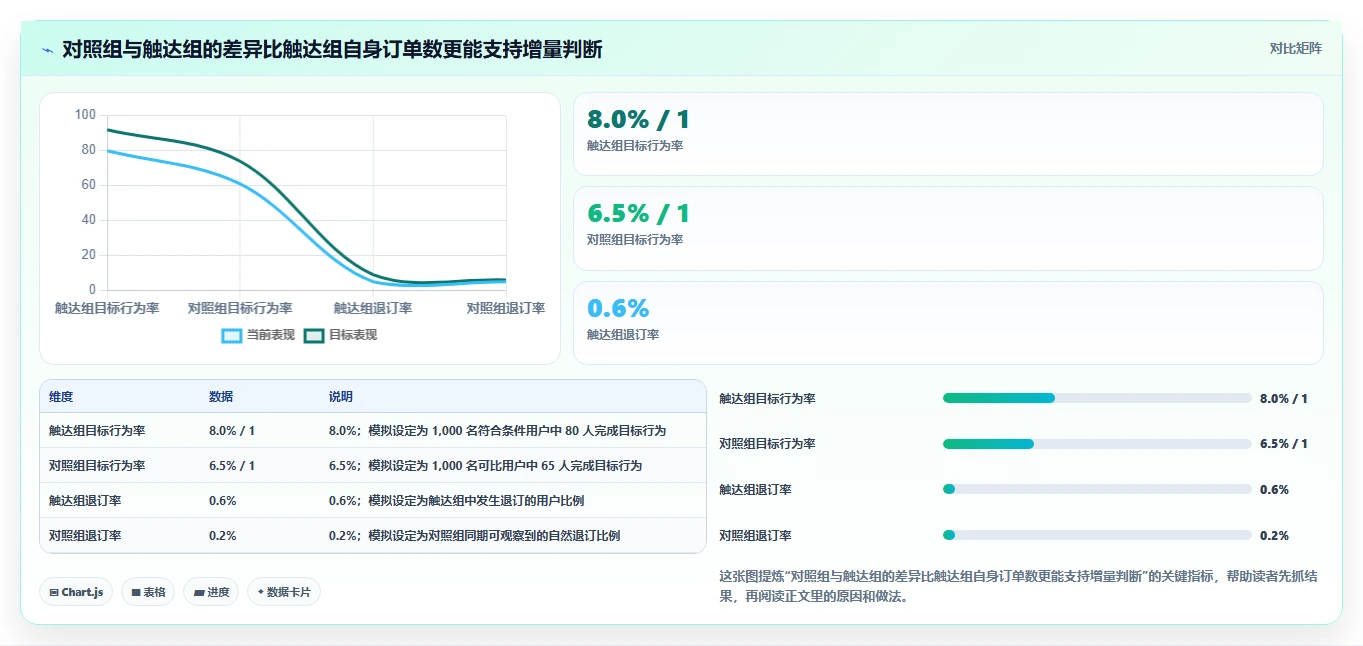Select the 表格 tag chip
This screenshot has width=1363, height=646.
click(x=148, y=592)
